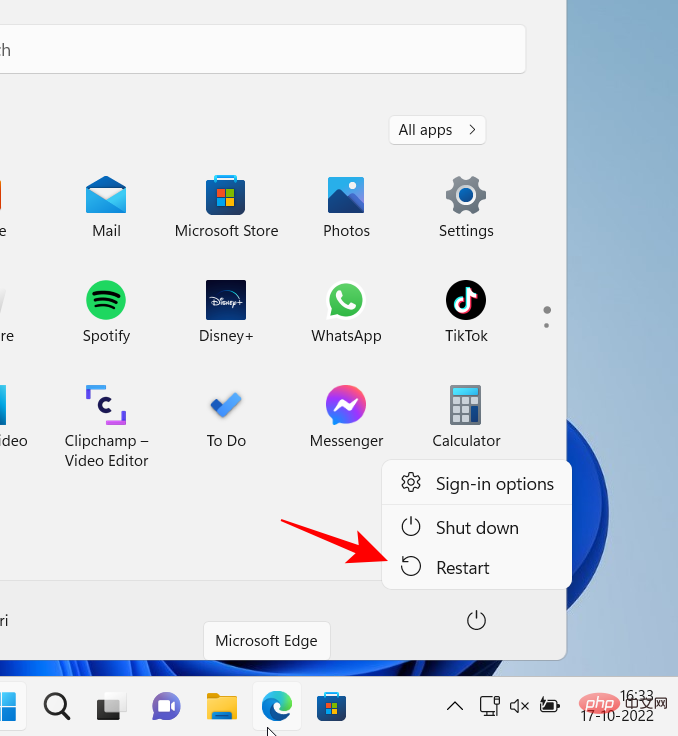The width and height of the screenshot is (678, 736).
Task: Open TikTok app
Action: coord(466,312)
